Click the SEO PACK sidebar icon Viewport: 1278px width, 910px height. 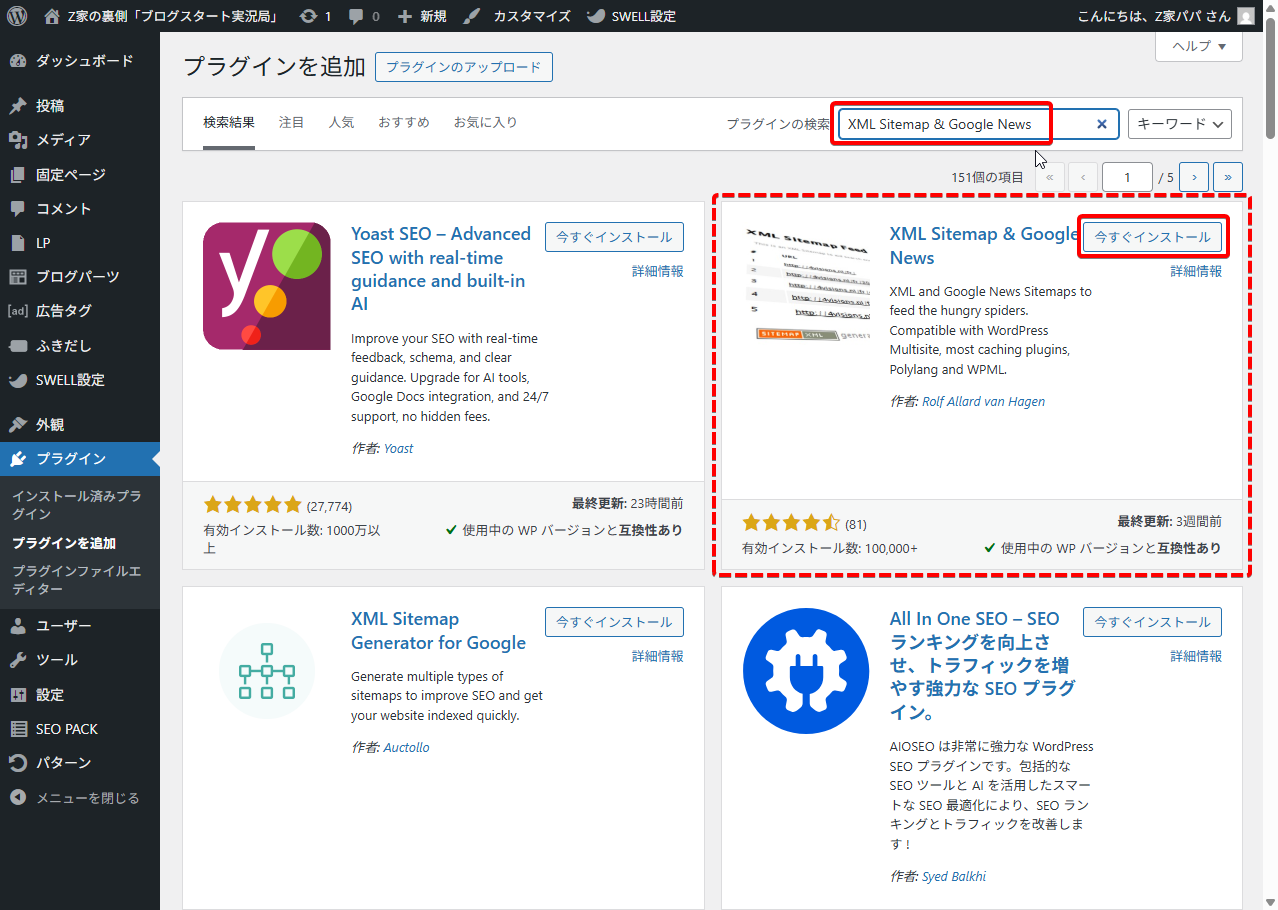tap(18, 729)
